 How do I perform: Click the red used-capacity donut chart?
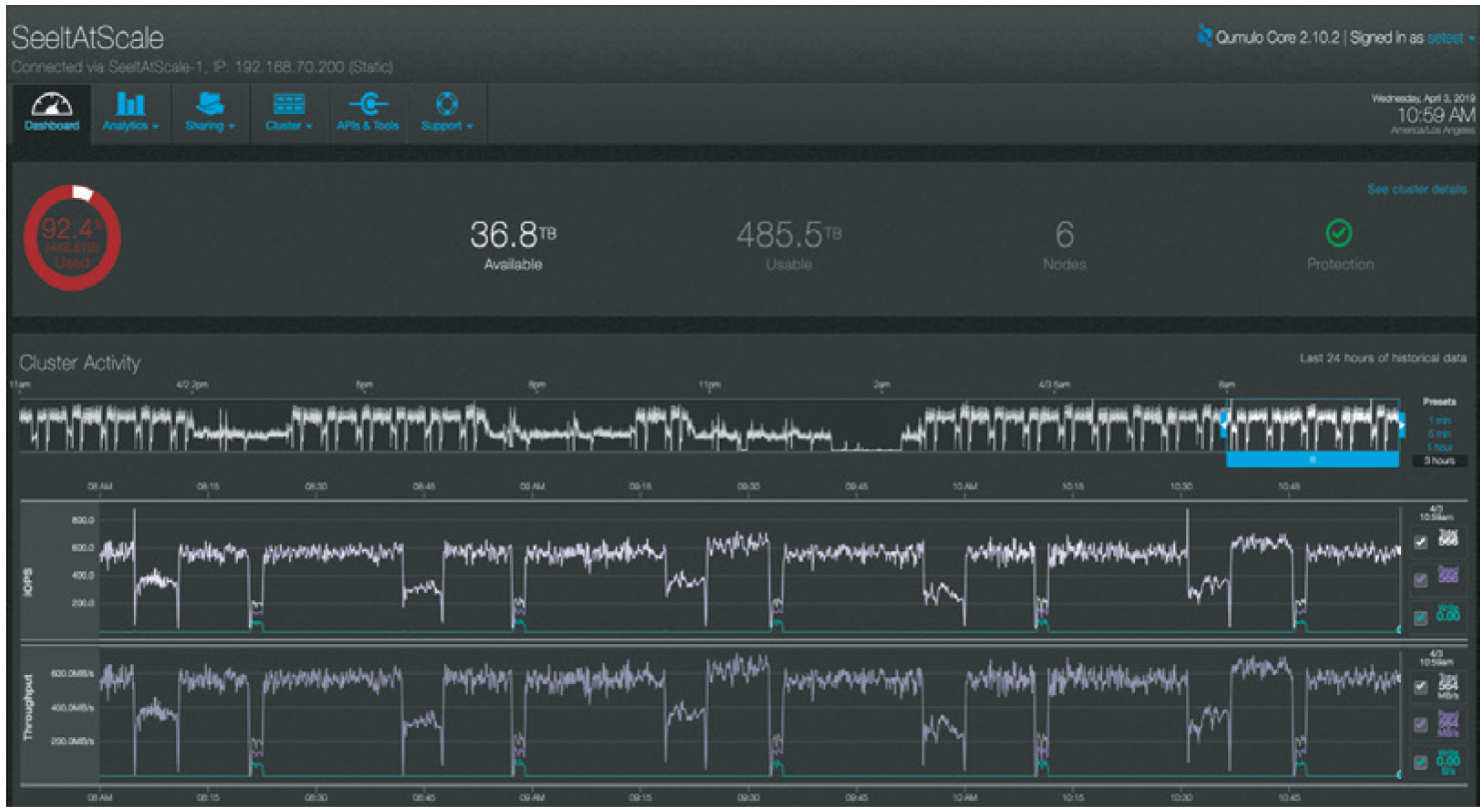click(72, 238)
